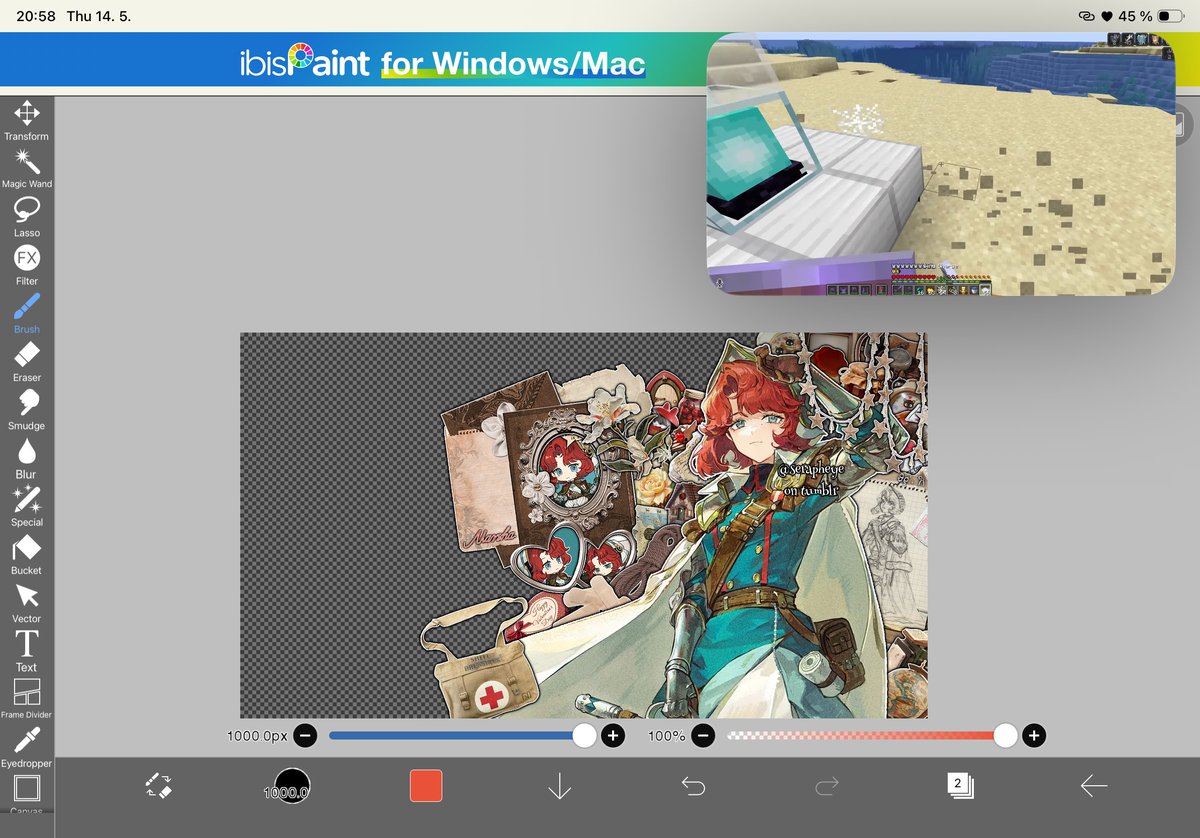This screenshot has width=1200, height=838.
Task: Decrease opacity with minus button
Action: click(704, 736)
